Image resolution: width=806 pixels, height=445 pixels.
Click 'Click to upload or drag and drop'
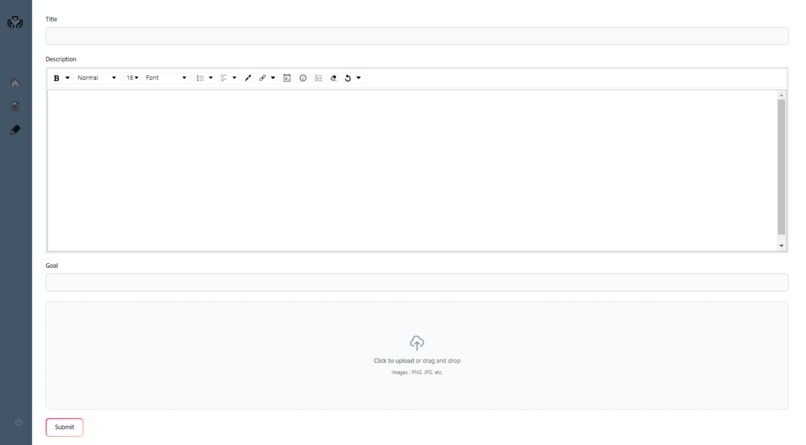point(417,361)
